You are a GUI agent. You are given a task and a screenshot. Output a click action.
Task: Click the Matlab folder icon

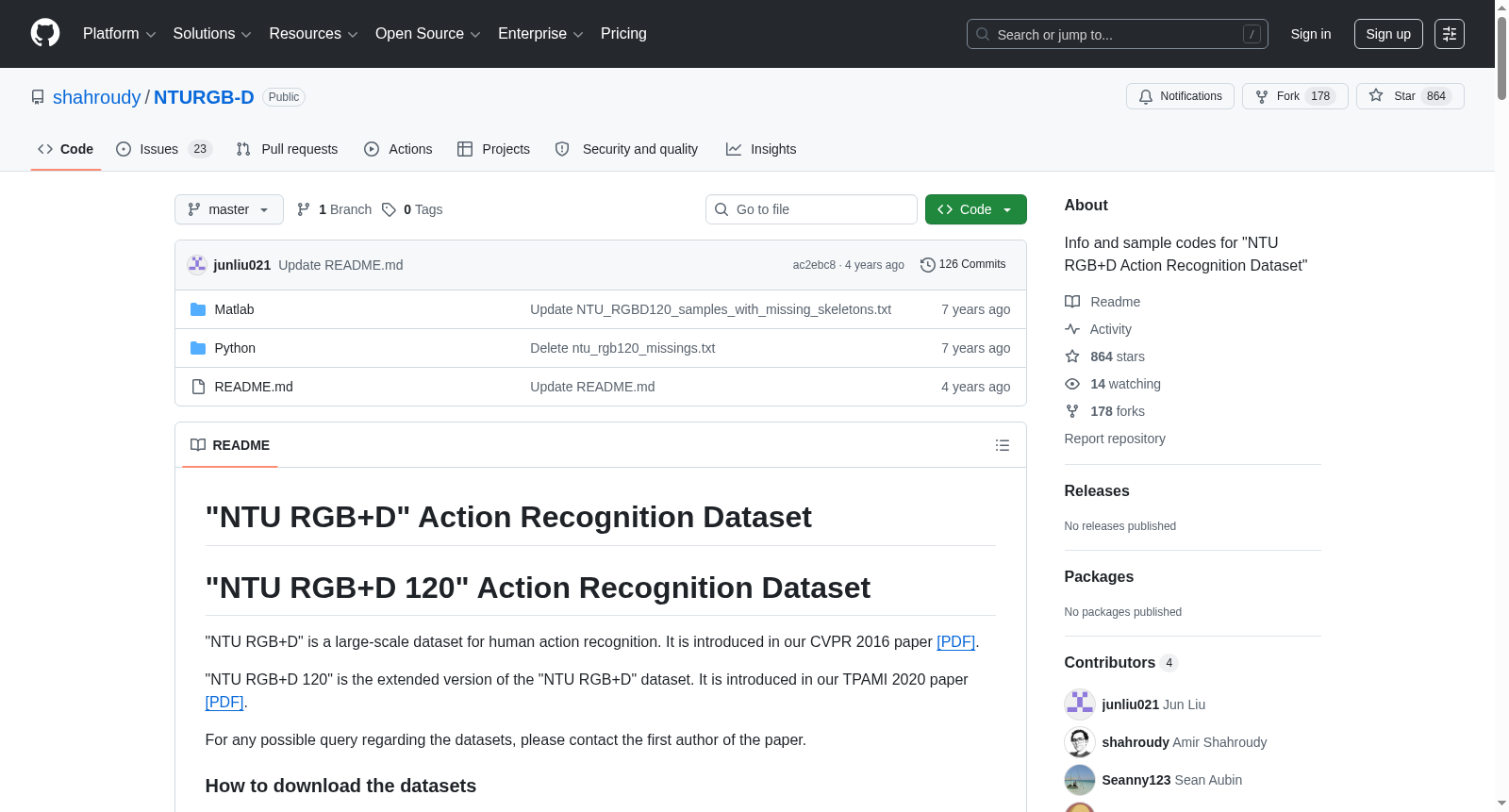point(198,309)
